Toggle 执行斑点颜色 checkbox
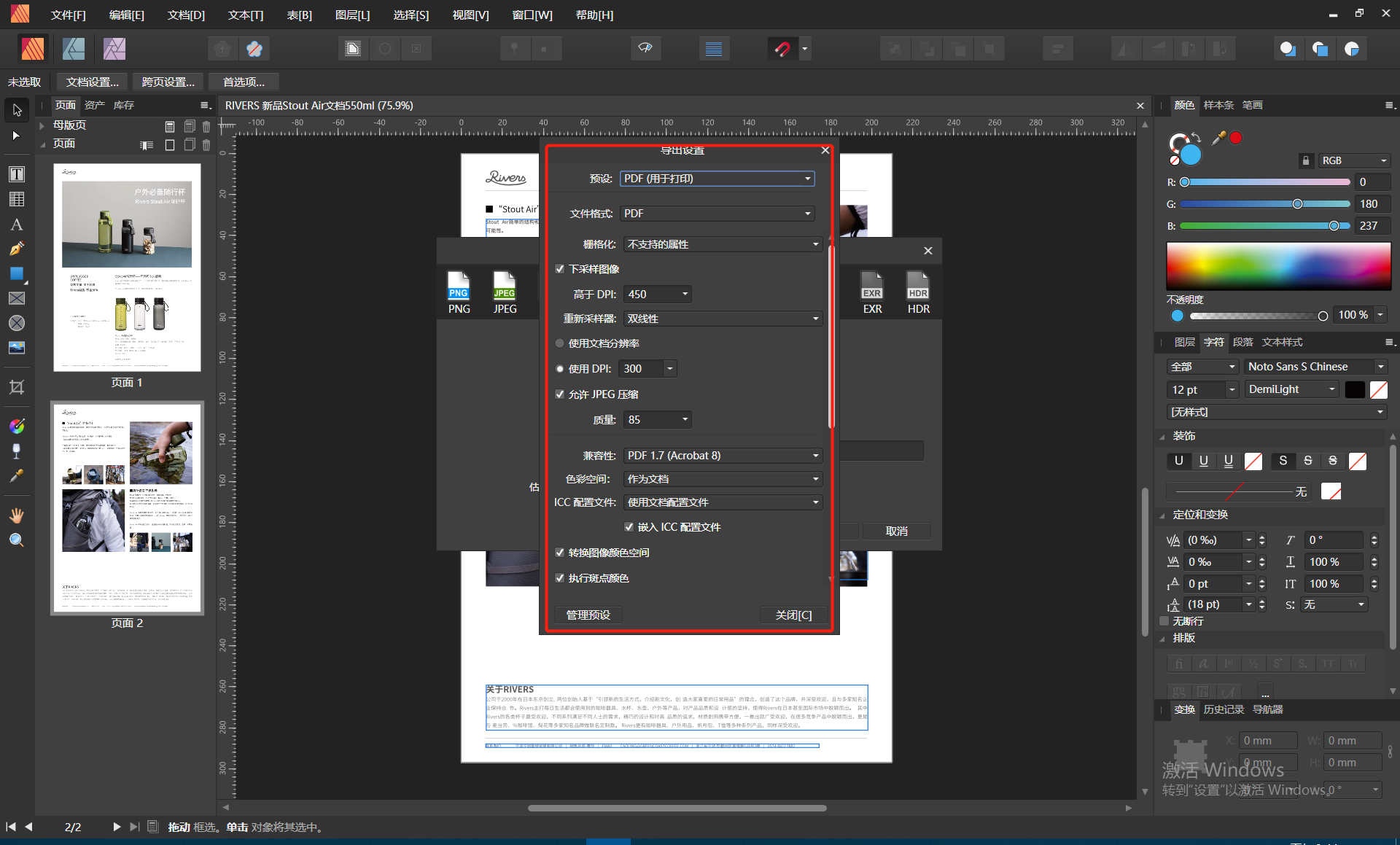Screen dimensions: 1400x845 point(560,578)
